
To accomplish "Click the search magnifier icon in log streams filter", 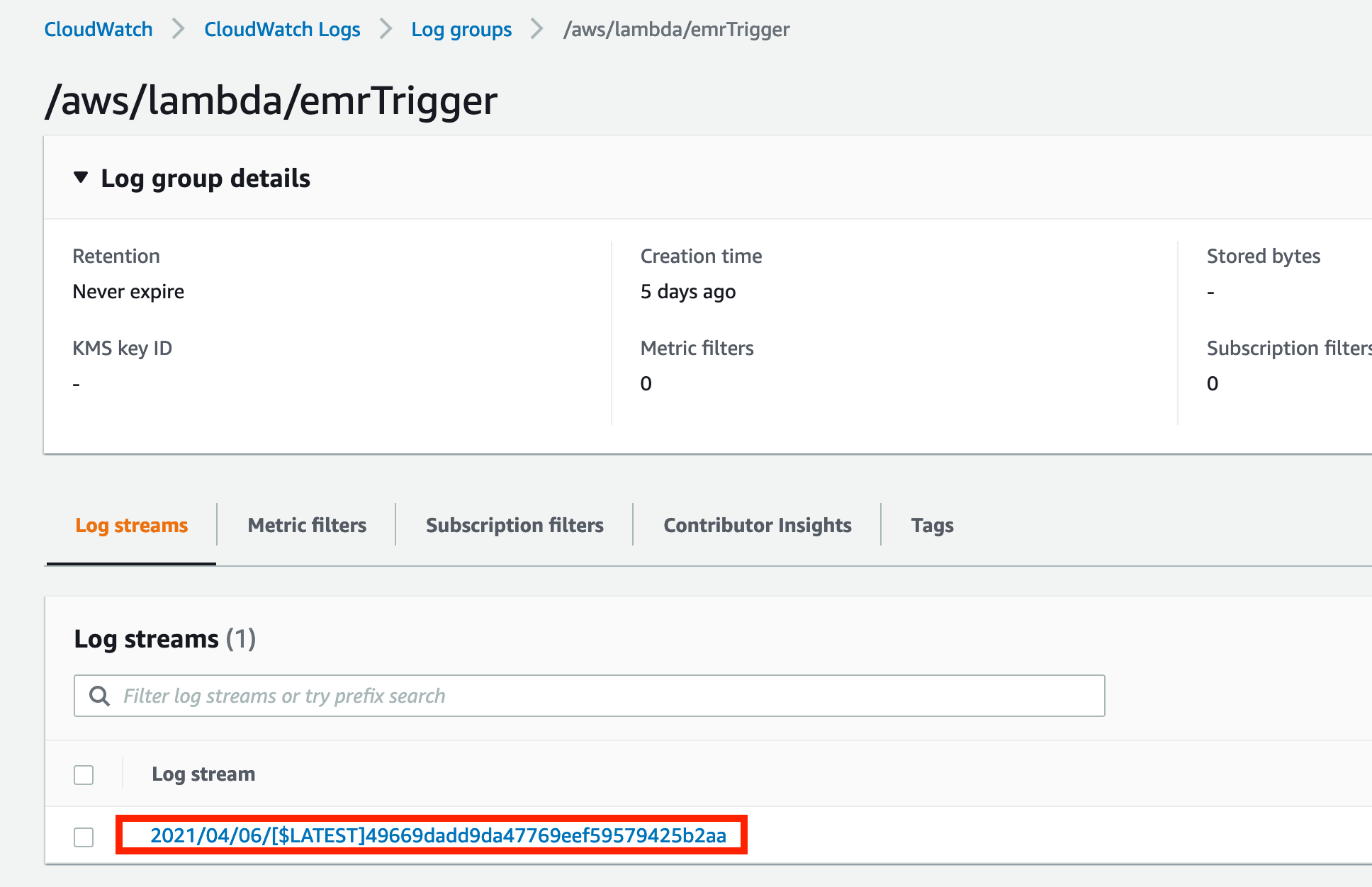I will [99, 696].
